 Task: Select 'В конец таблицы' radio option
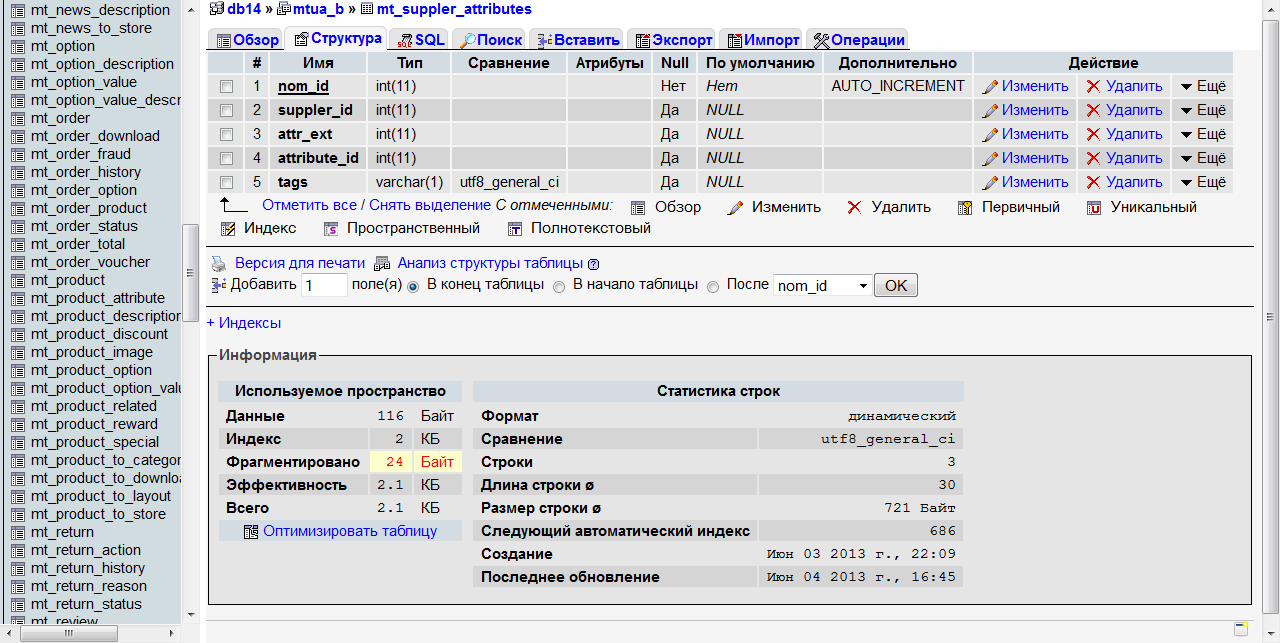pyautogui.click(x=413, y=286)
